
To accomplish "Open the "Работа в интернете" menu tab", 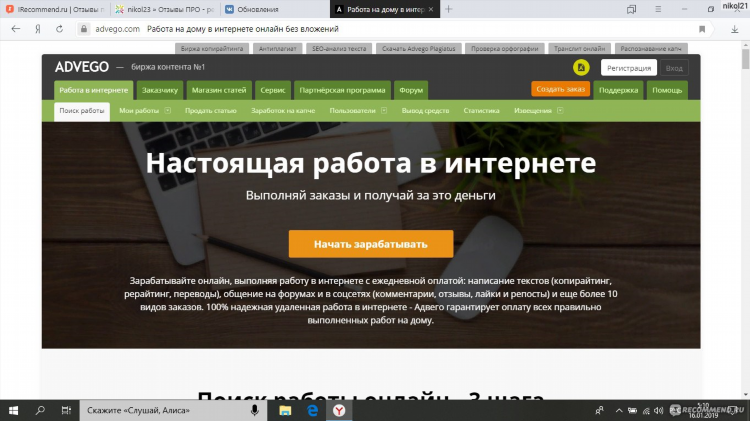I will (94, 90).
